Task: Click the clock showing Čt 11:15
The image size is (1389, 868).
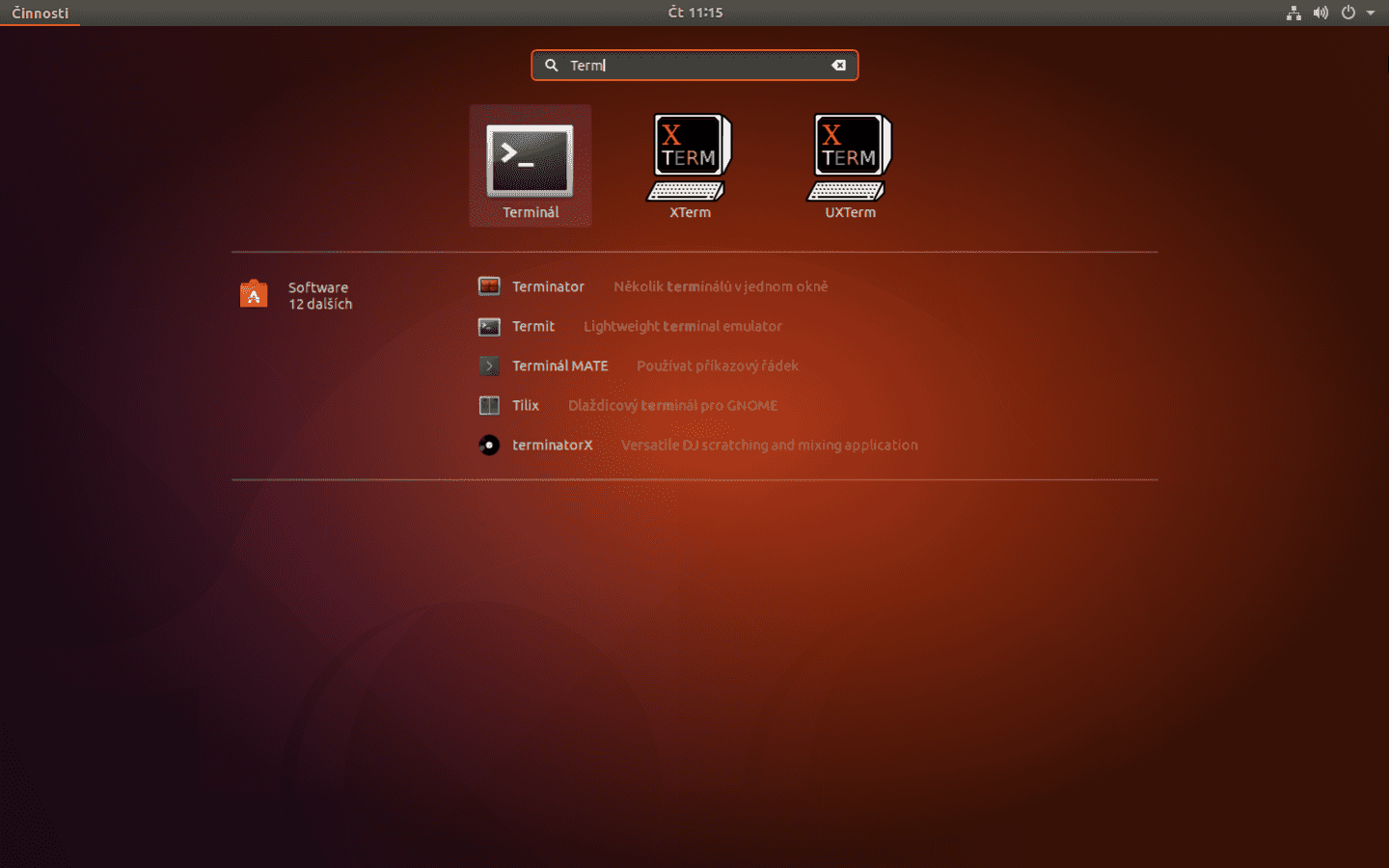Action: (x=694, y=12)
